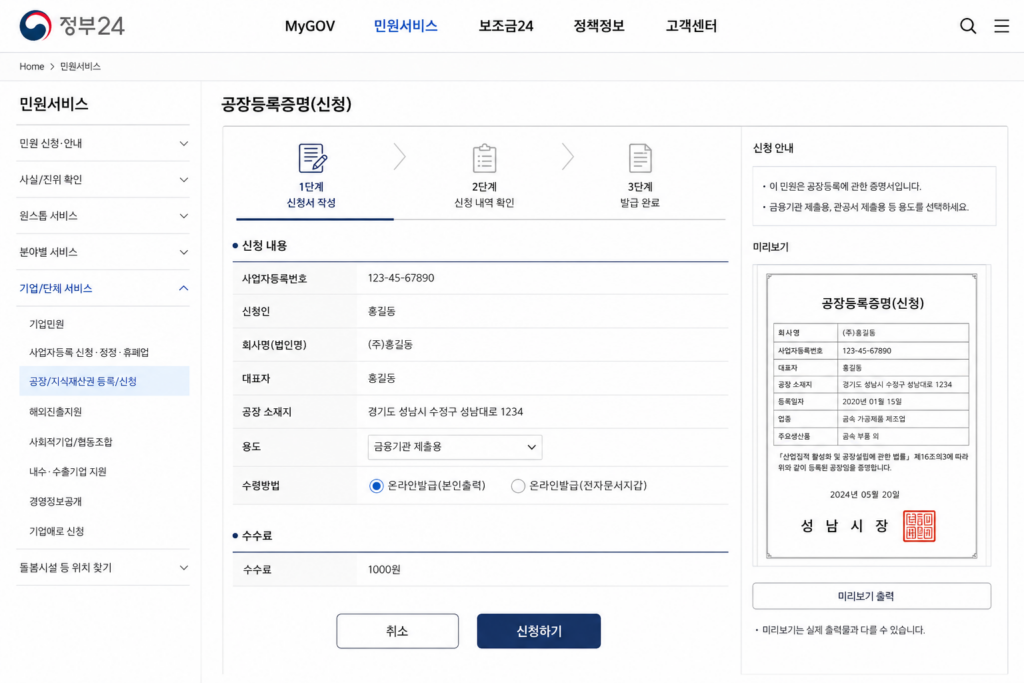Click the 민원서비스 sidebar heading
Screen dimensions: 1024x683
(54, 104)
